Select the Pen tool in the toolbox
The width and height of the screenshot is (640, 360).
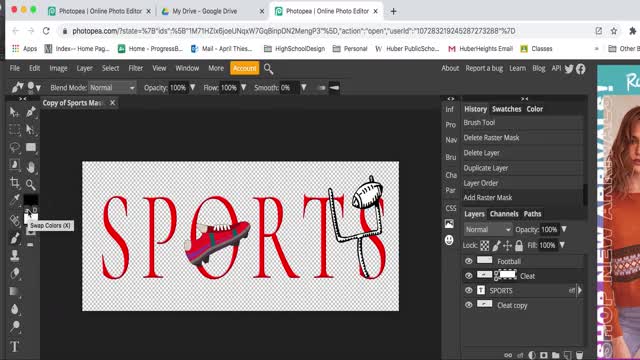click(31, 111)
